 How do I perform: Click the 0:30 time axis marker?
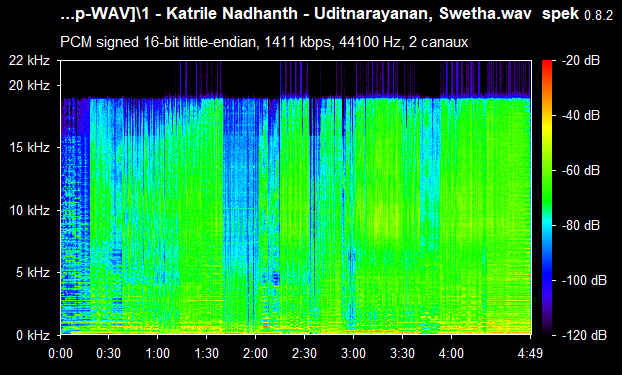(x=109, y=353)
